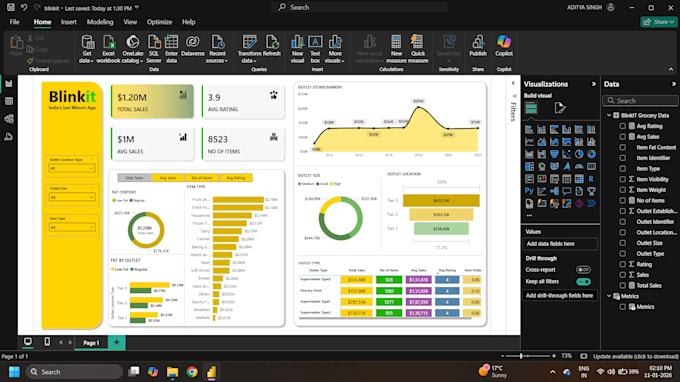This screenshot has height=382, width=680.
Task: Check the Avg Rating field
Action: pyautogui.click(x=623, y=126)
